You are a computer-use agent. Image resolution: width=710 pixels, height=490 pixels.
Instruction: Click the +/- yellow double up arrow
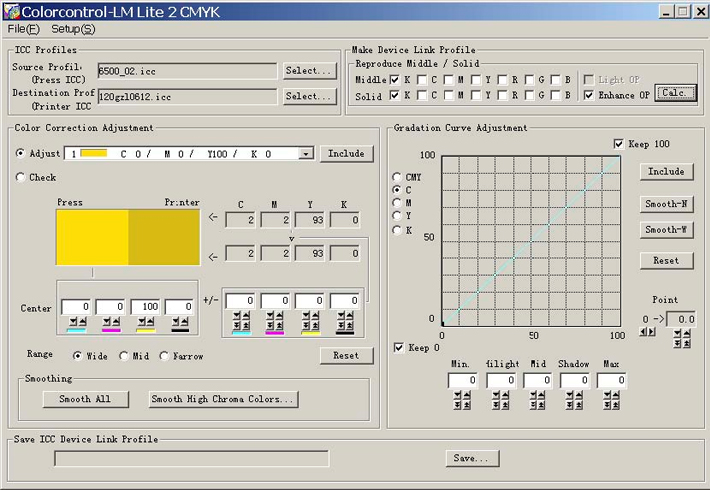tap(315, 325)
